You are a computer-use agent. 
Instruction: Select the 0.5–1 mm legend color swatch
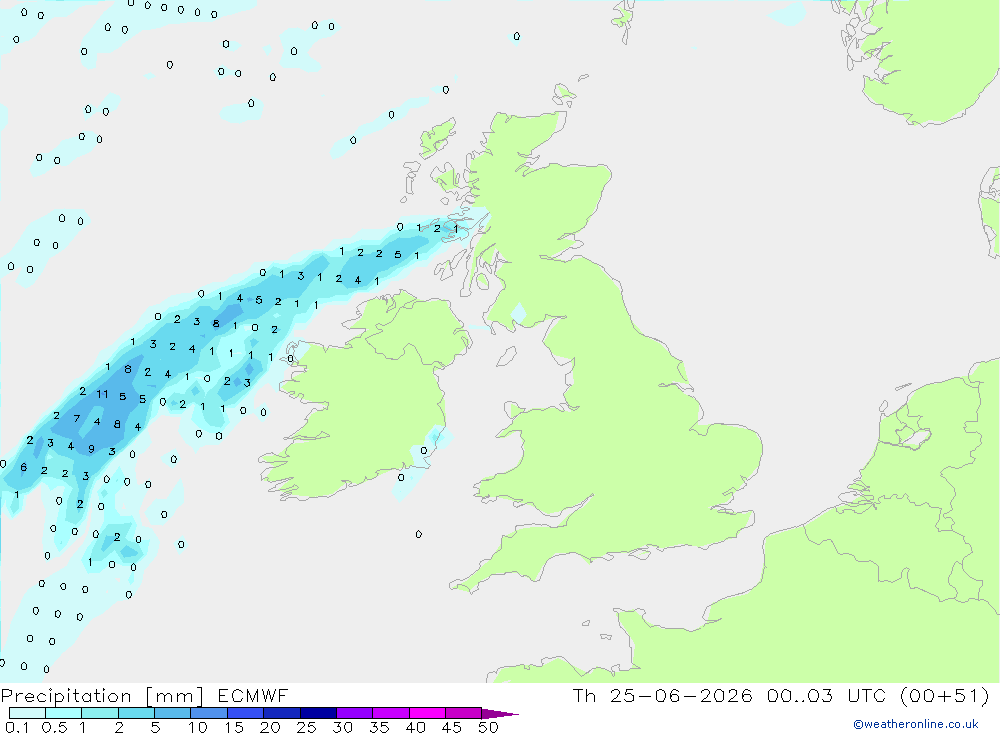coord(63,713)
